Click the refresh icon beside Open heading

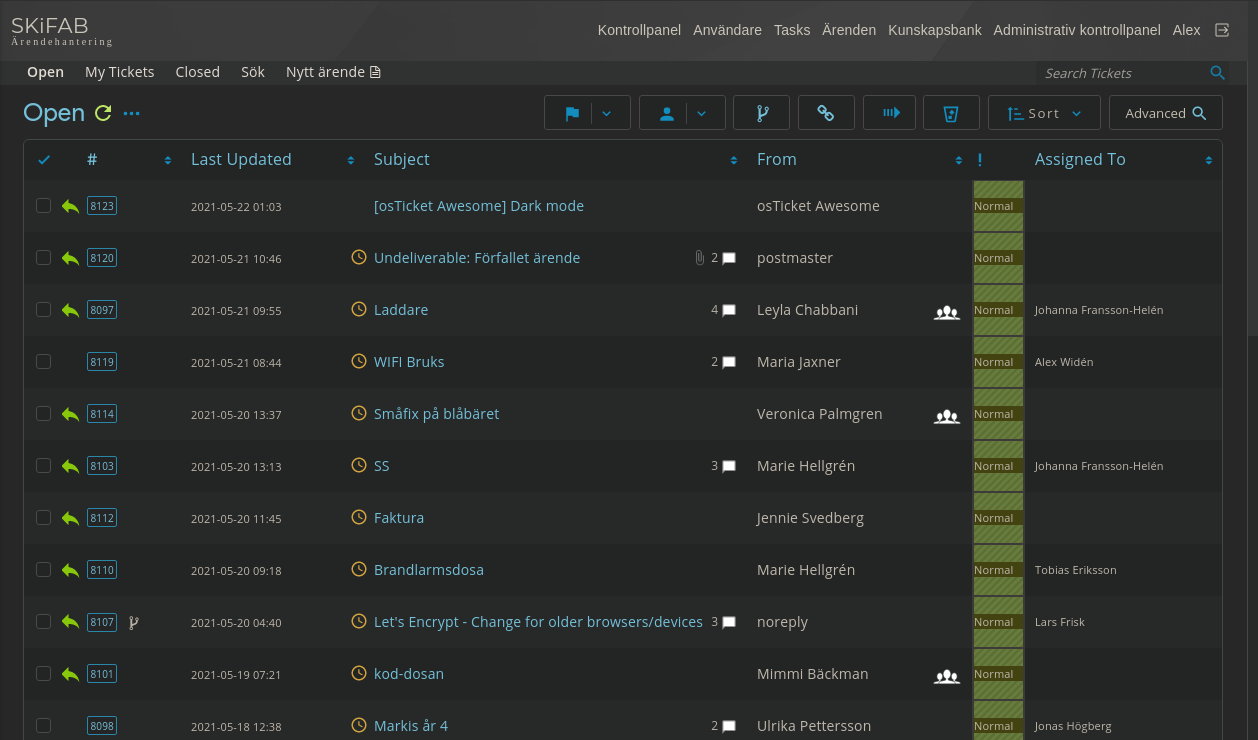103,113
